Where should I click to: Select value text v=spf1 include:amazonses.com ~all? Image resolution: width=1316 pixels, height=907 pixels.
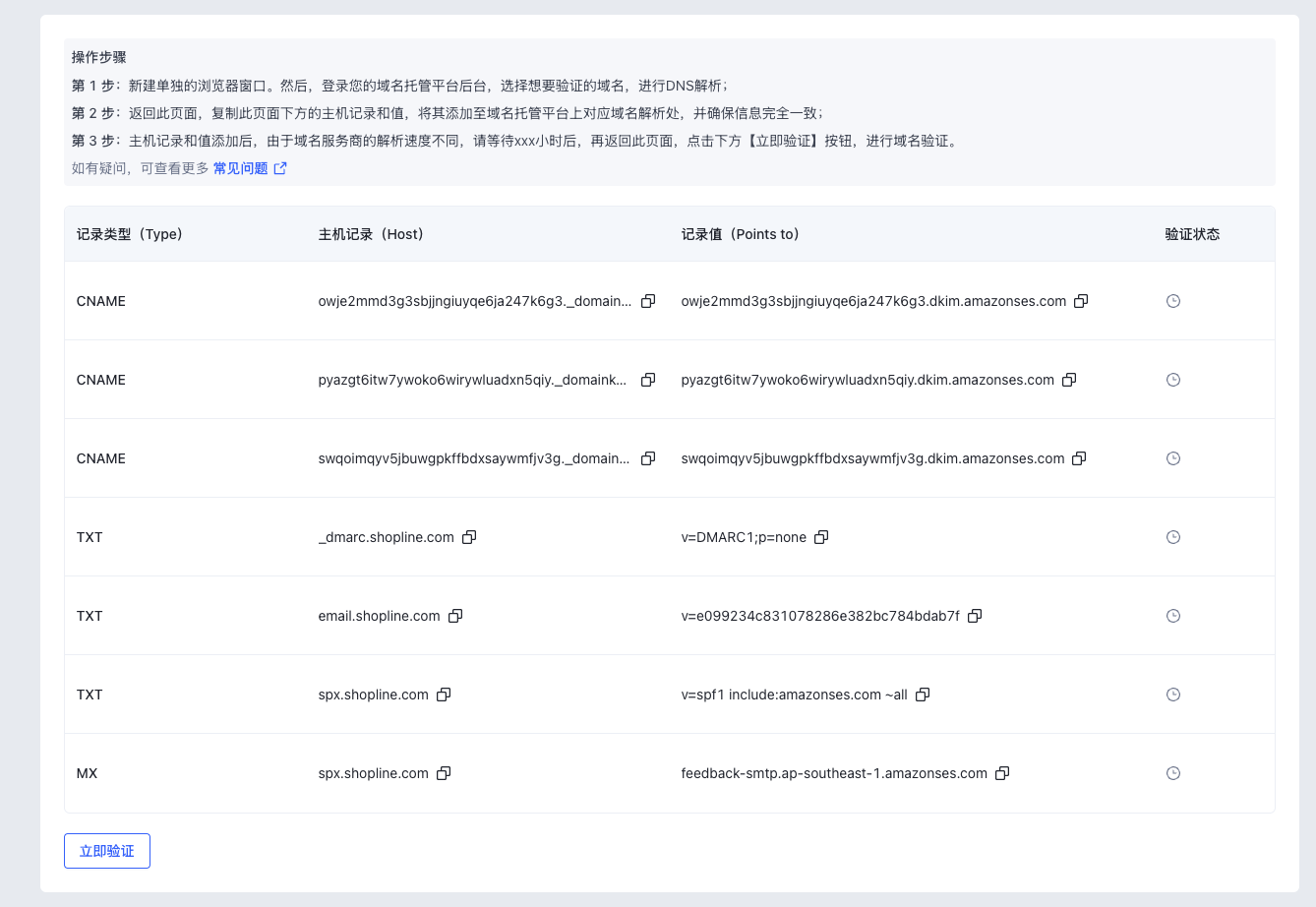pos(795,695)
